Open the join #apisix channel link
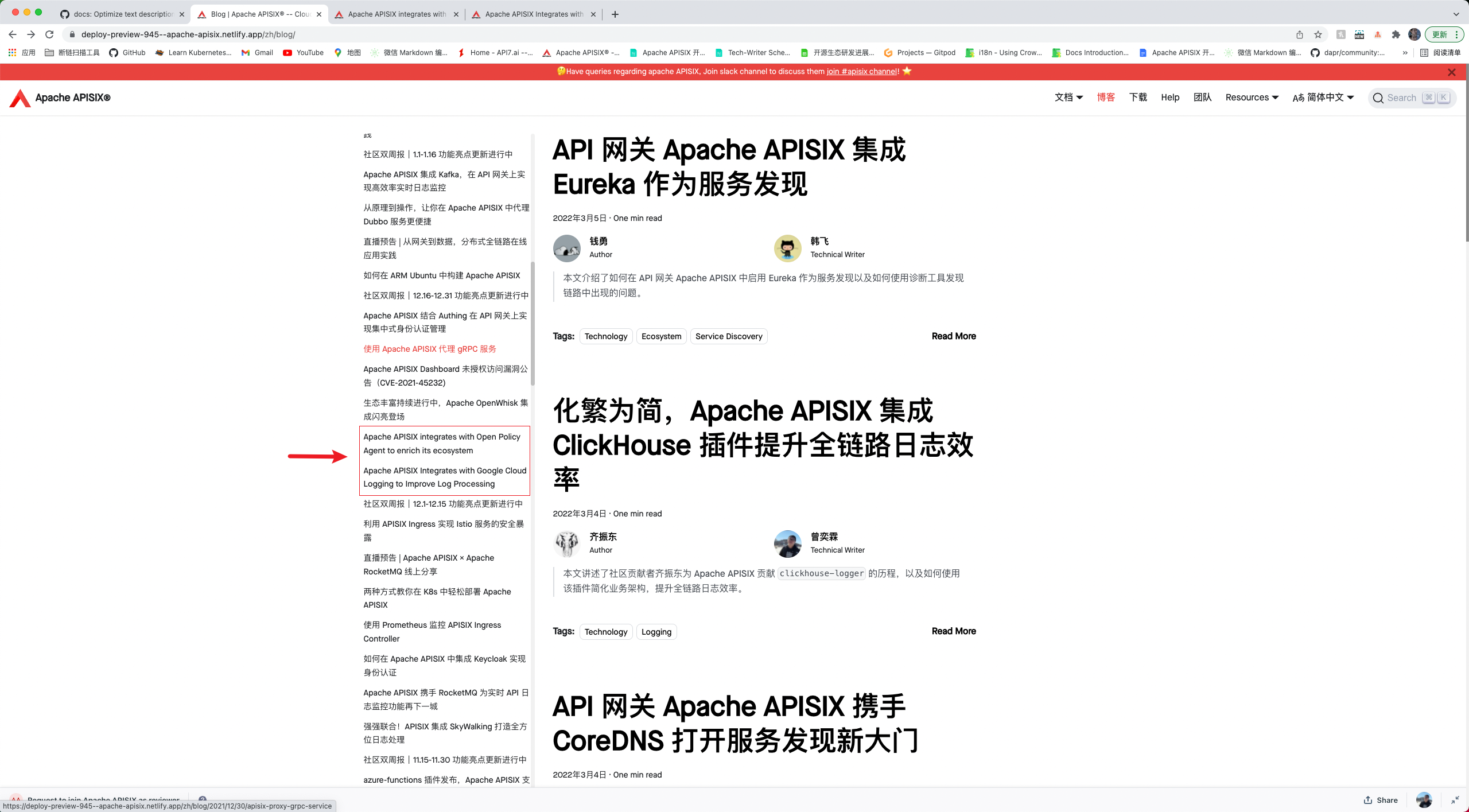 [862, 72]
